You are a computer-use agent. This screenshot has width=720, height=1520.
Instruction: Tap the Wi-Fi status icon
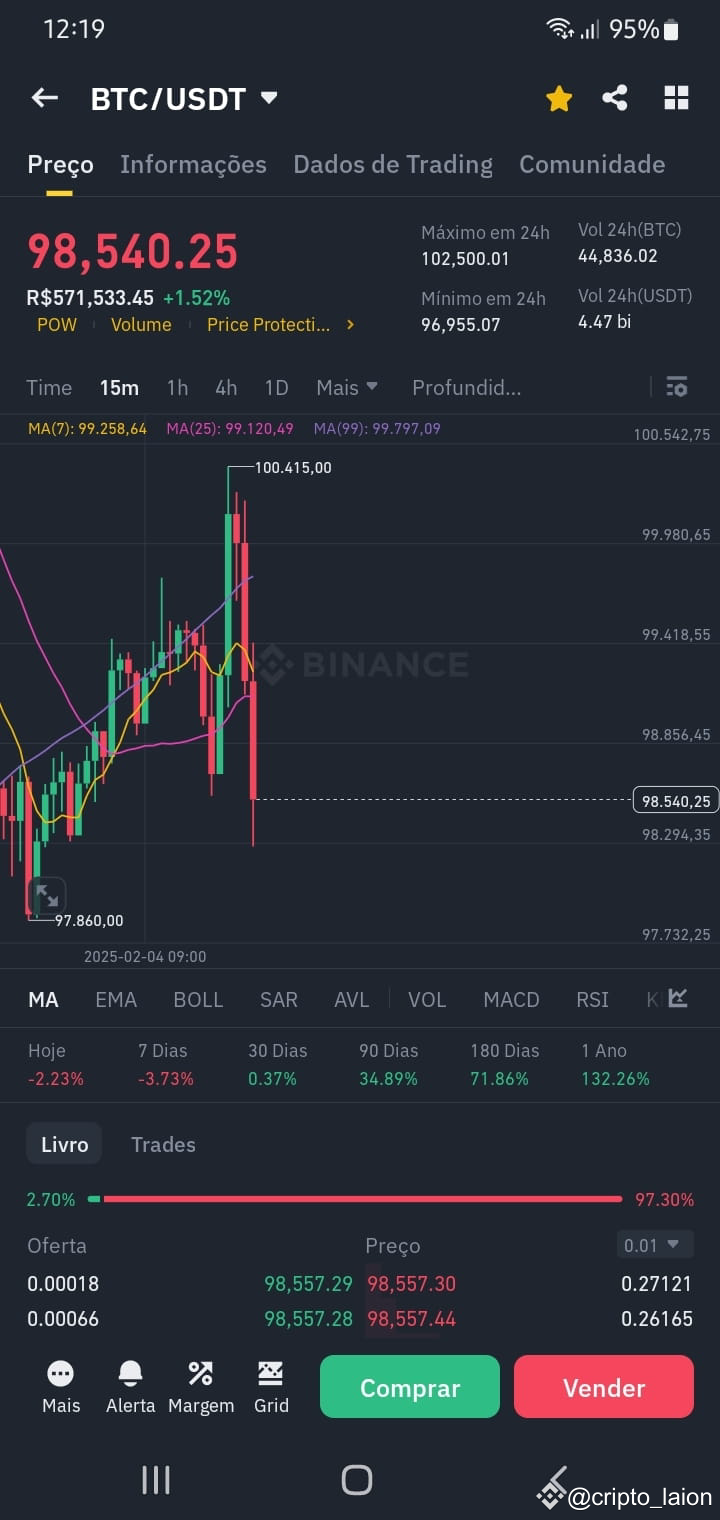click(x=559, y=29)
